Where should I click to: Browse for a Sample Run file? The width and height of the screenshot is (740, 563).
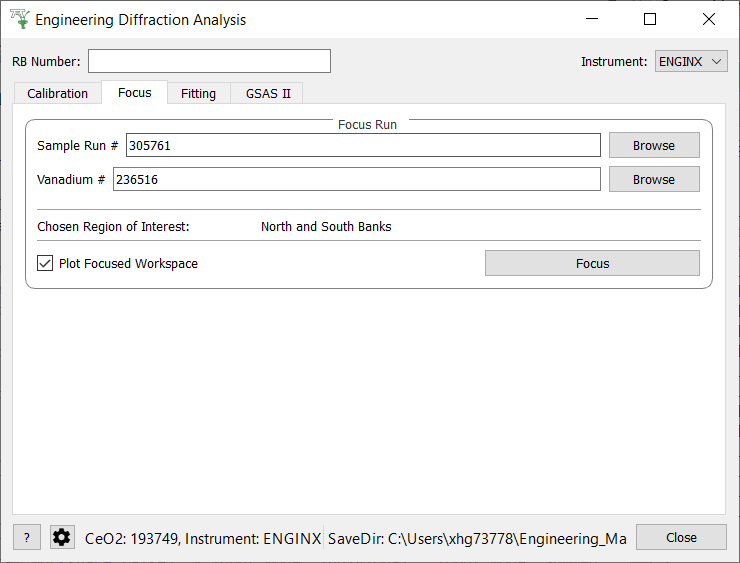(x=654, y=146)
